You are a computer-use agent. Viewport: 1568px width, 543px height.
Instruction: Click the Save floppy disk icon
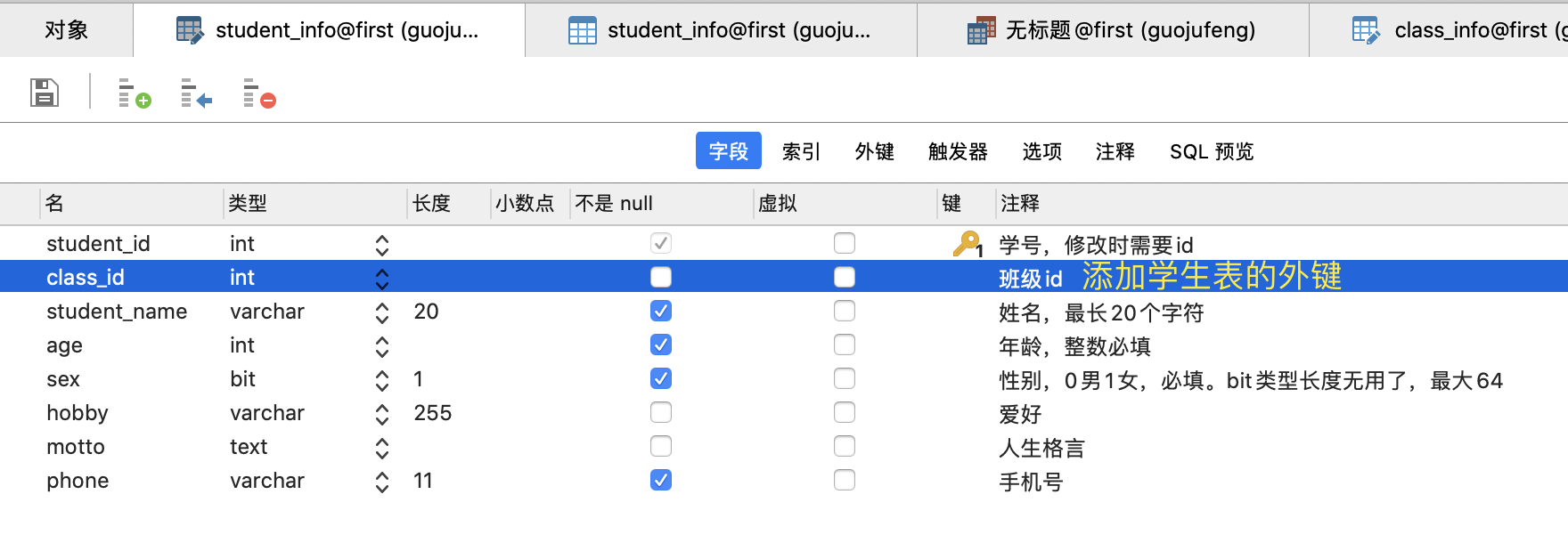pos(45,92)
